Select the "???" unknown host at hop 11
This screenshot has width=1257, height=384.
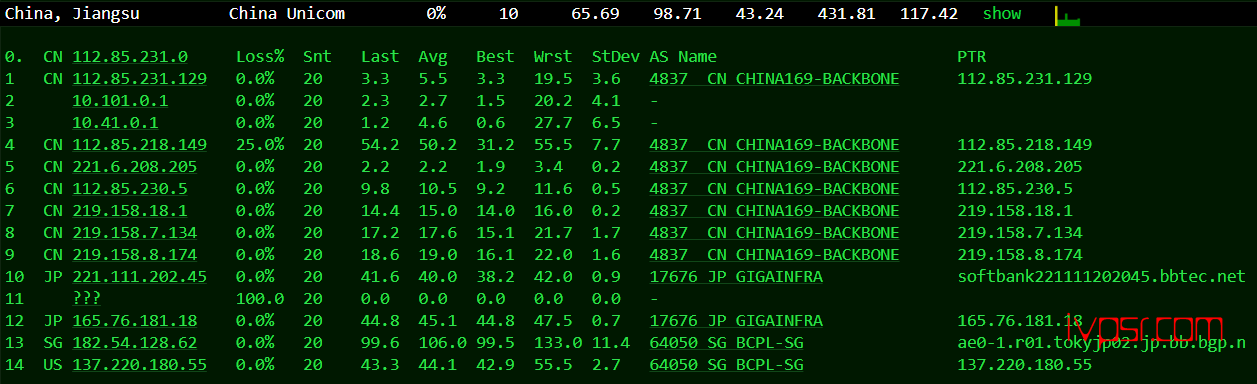pos(87,299)
